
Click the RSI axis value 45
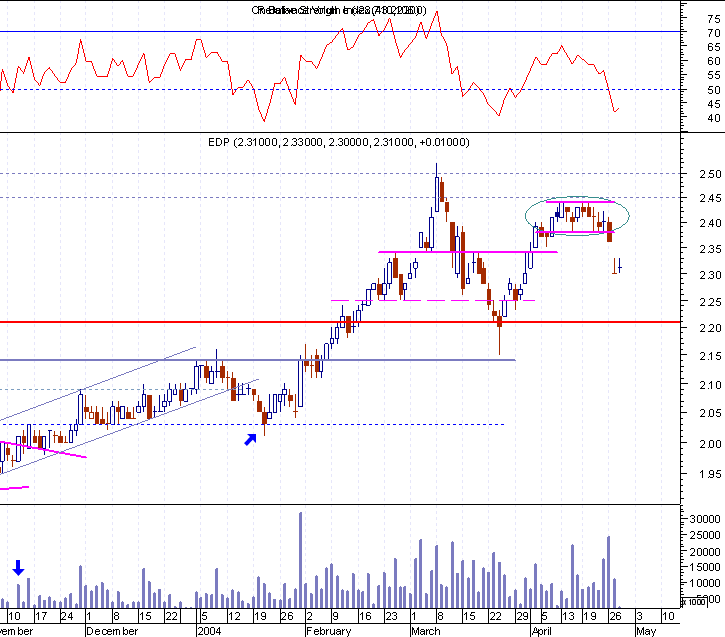point(713,104)
